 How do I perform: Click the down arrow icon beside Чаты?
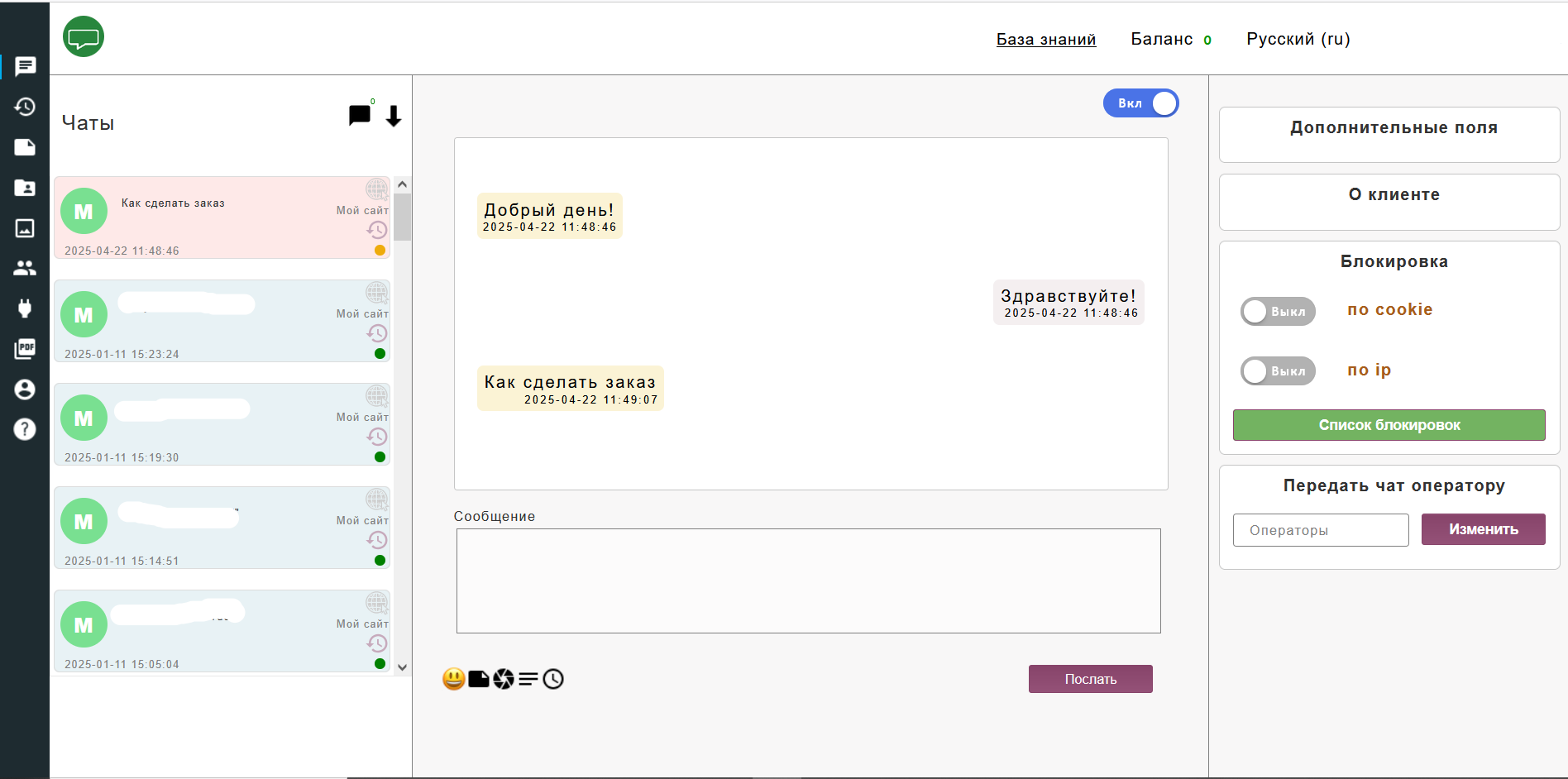(394, 117)
